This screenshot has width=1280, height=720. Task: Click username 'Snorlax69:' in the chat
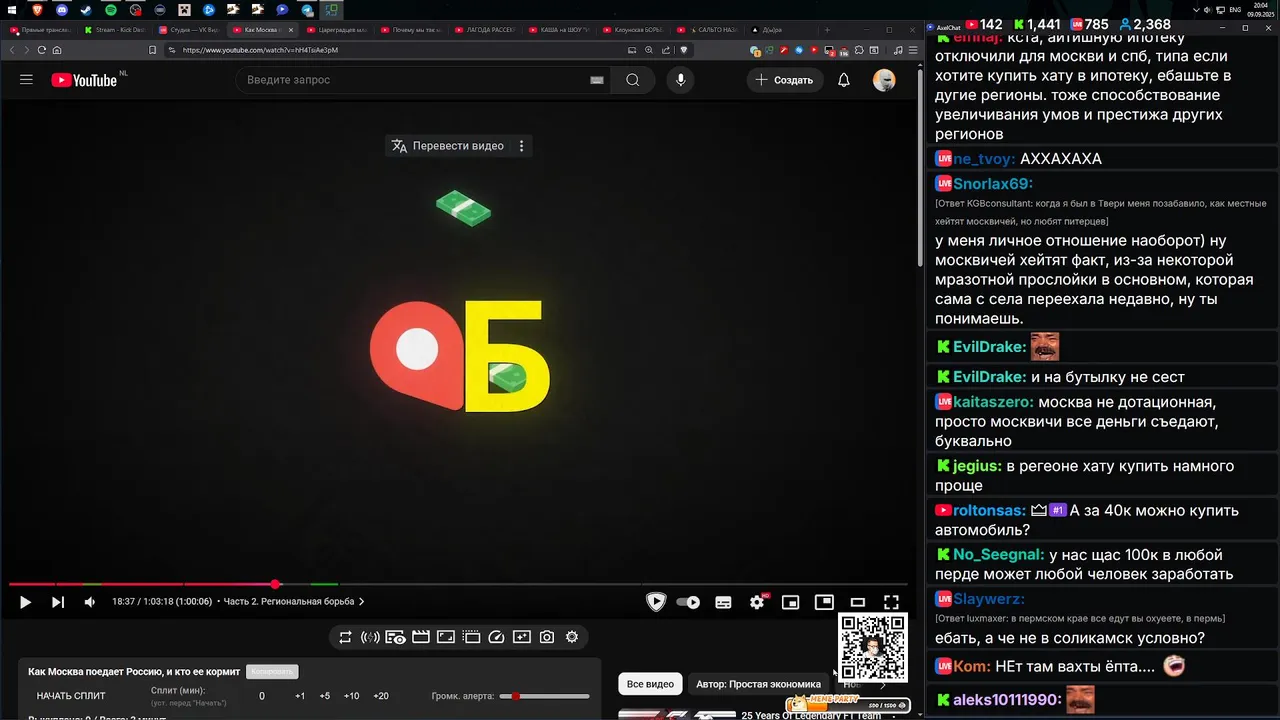(993, 184)
